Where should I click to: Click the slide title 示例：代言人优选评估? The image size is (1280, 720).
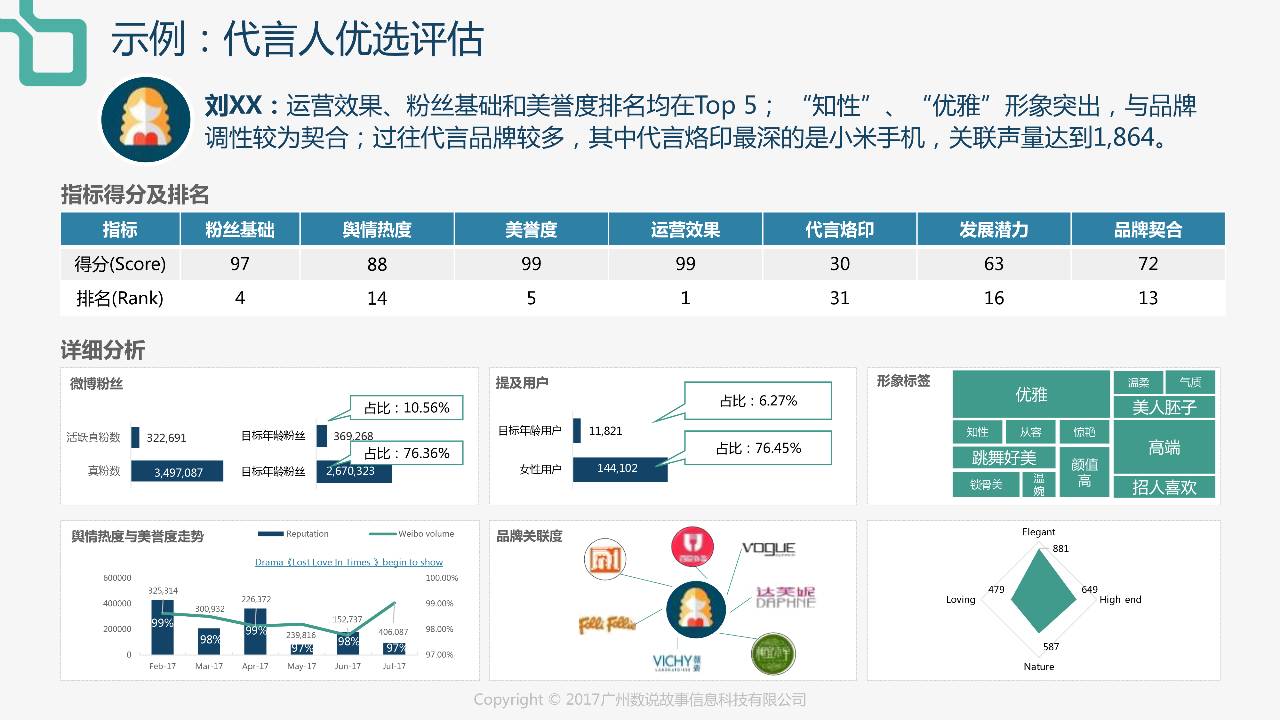[x=297, y=39]
